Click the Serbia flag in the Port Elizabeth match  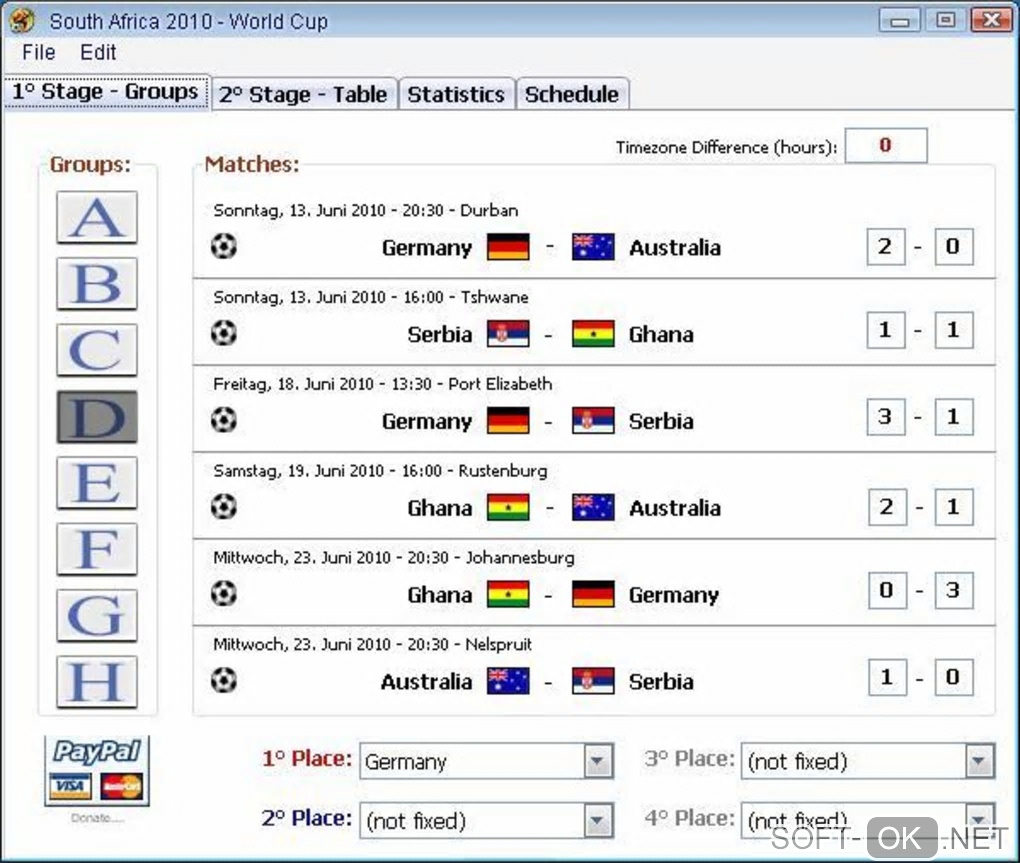[x=593, y=420]
